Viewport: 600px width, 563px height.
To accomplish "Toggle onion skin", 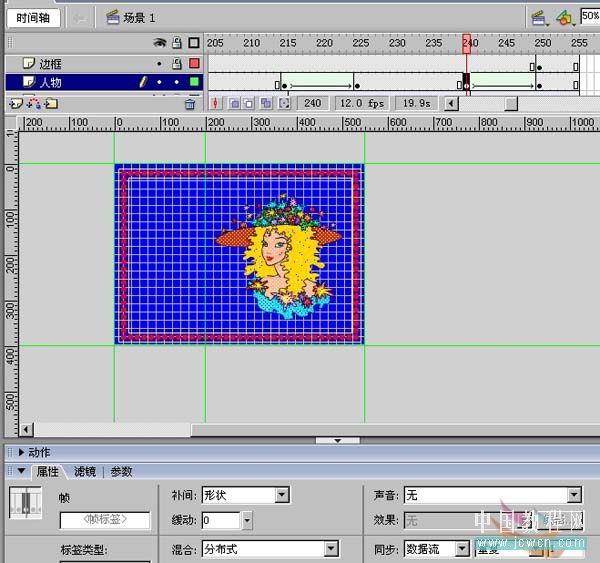I will coord(234,103).
